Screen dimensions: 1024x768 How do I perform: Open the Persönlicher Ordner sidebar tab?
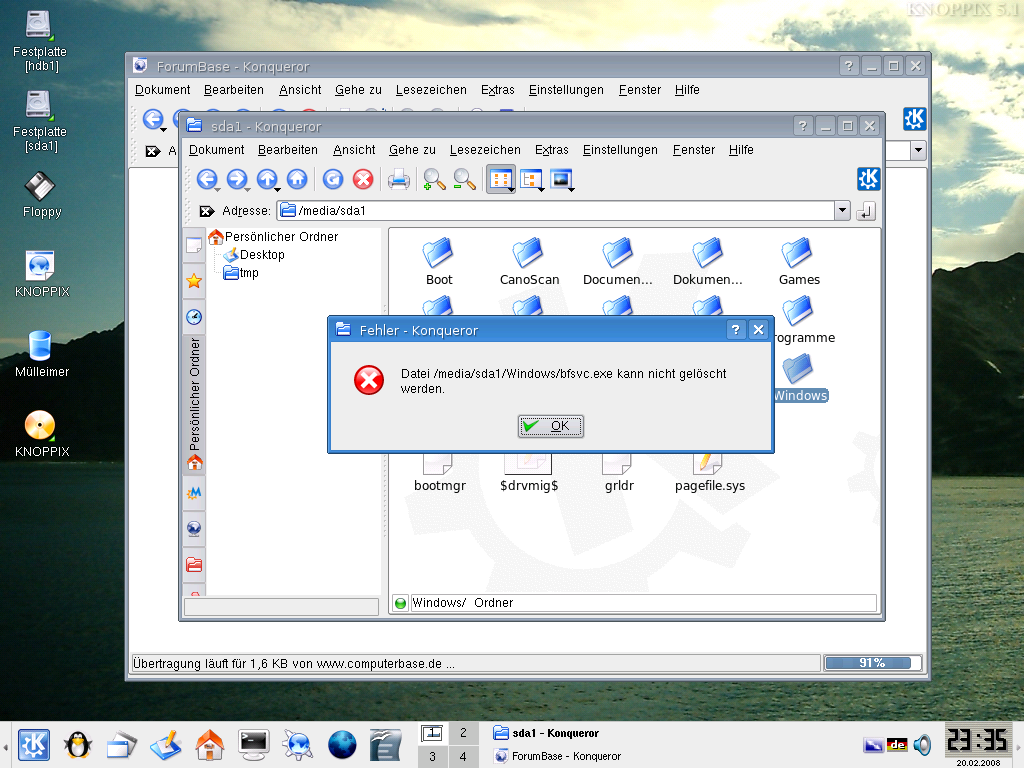click(195, 402)
